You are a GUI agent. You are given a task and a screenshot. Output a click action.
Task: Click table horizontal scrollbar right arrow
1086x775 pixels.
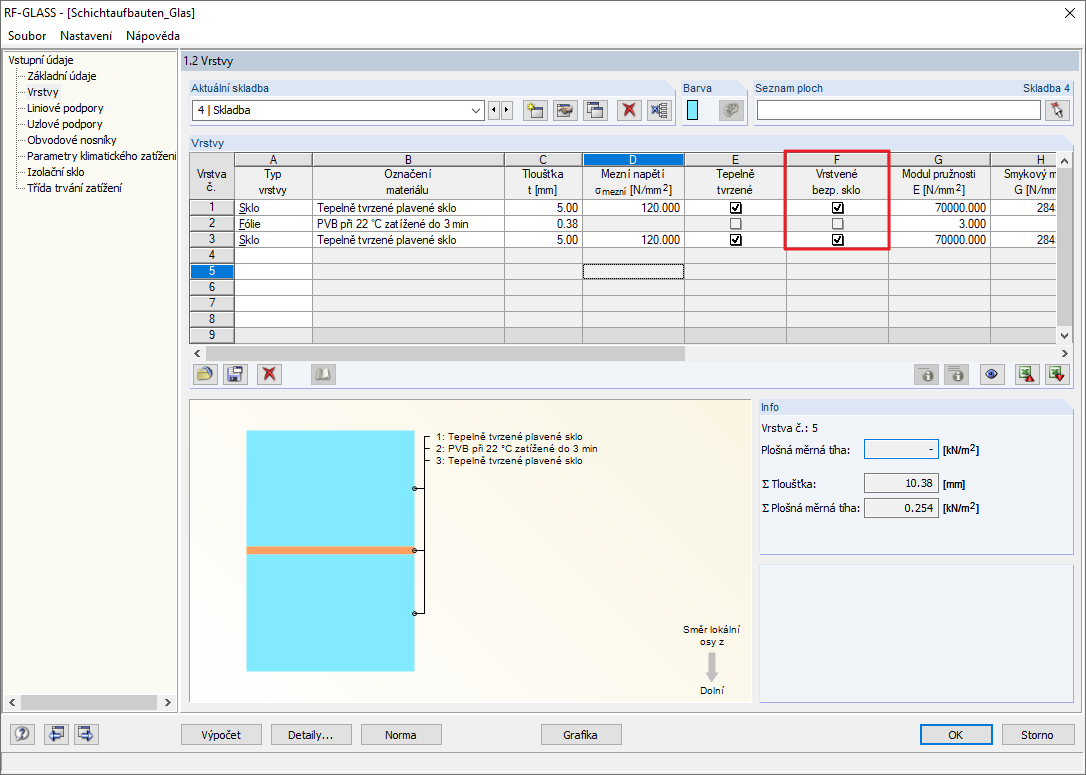coord(1065,353)
